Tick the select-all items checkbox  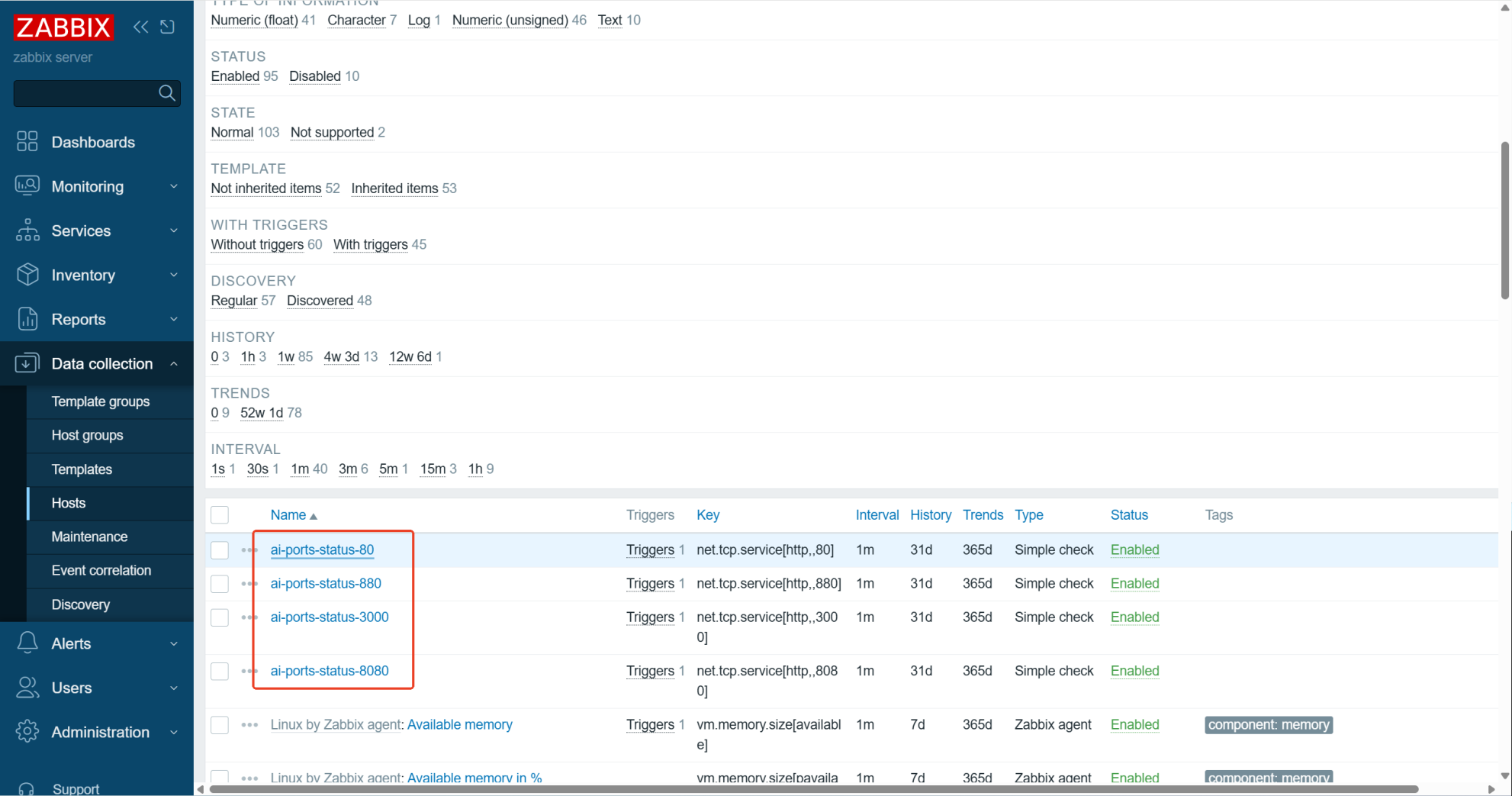[x=220, y=515]
